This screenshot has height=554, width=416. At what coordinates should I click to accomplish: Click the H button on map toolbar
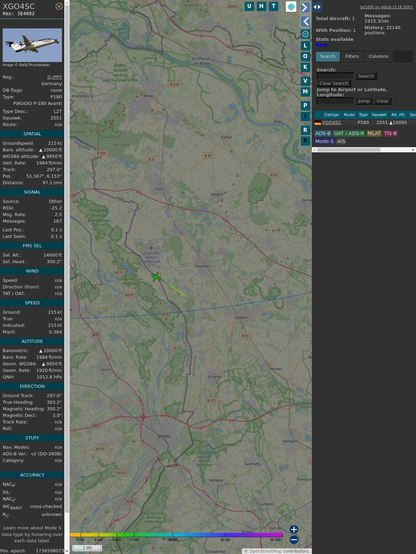tap(262, 6)
